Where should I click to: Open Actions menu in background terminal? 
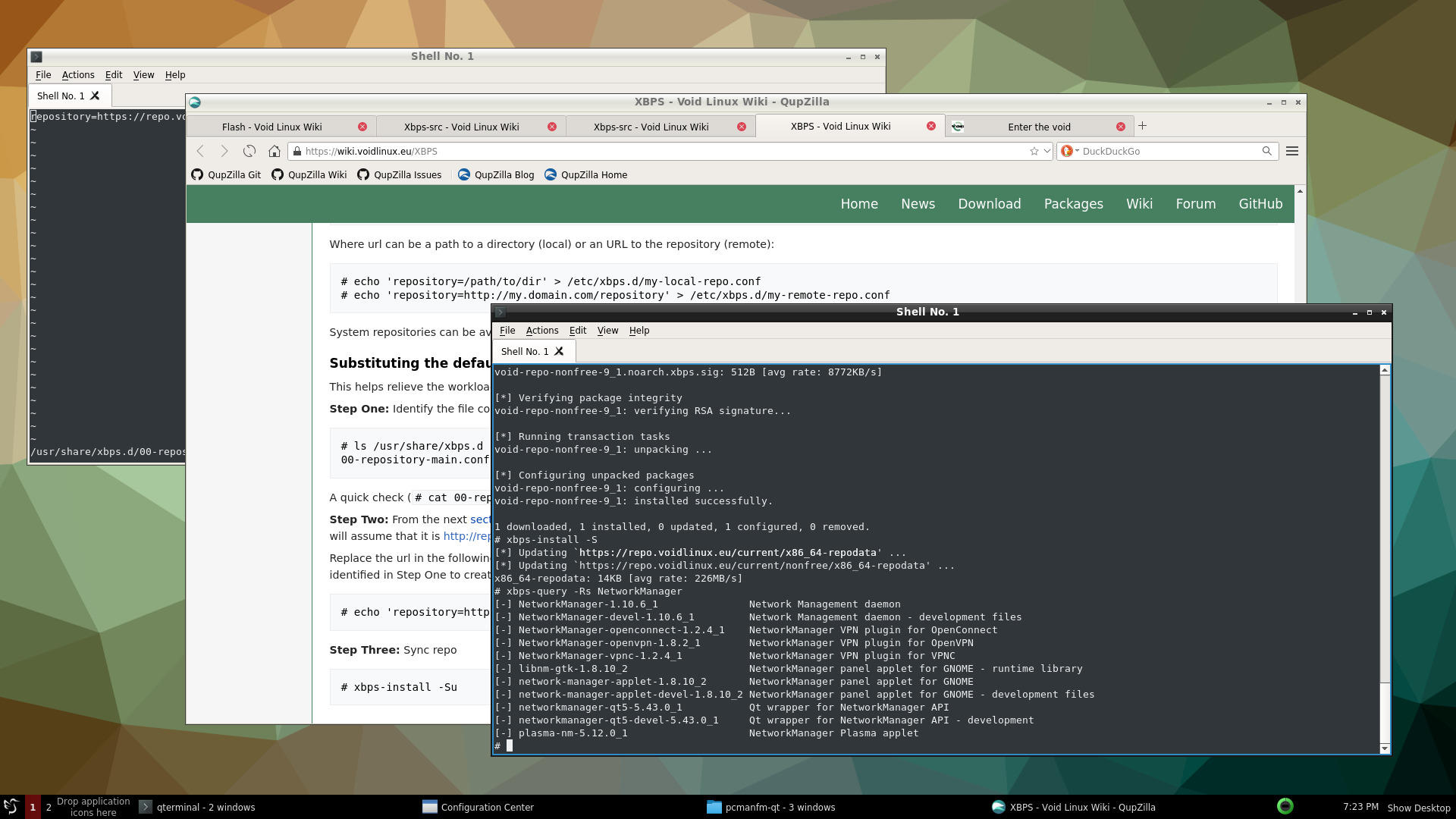point(78,75)
